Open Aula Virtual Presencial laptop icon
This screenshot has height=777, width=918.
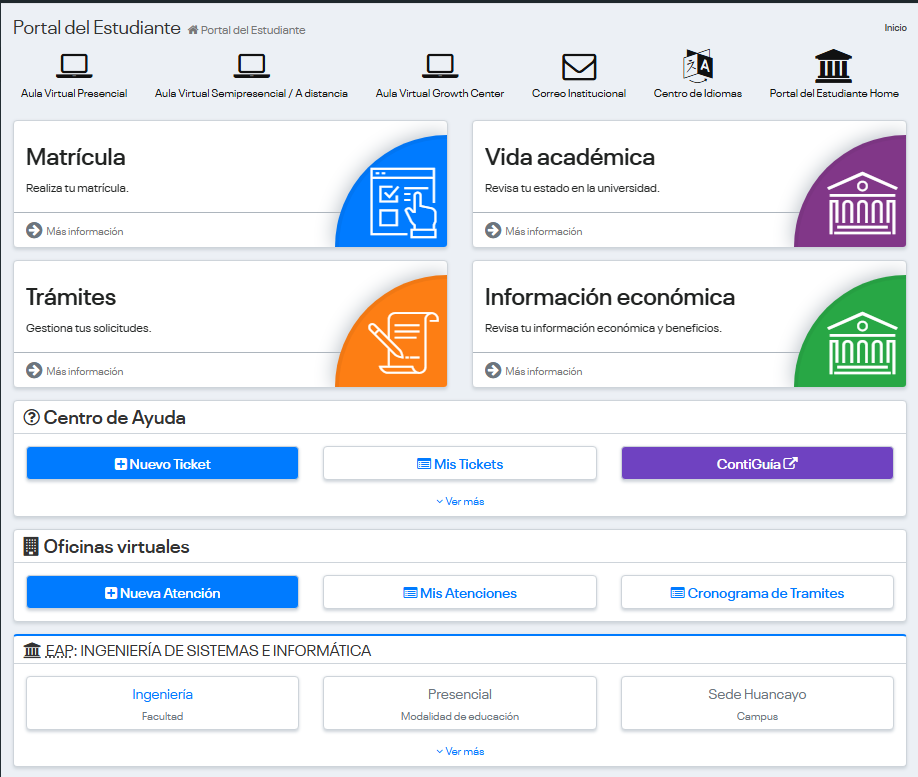74,66
